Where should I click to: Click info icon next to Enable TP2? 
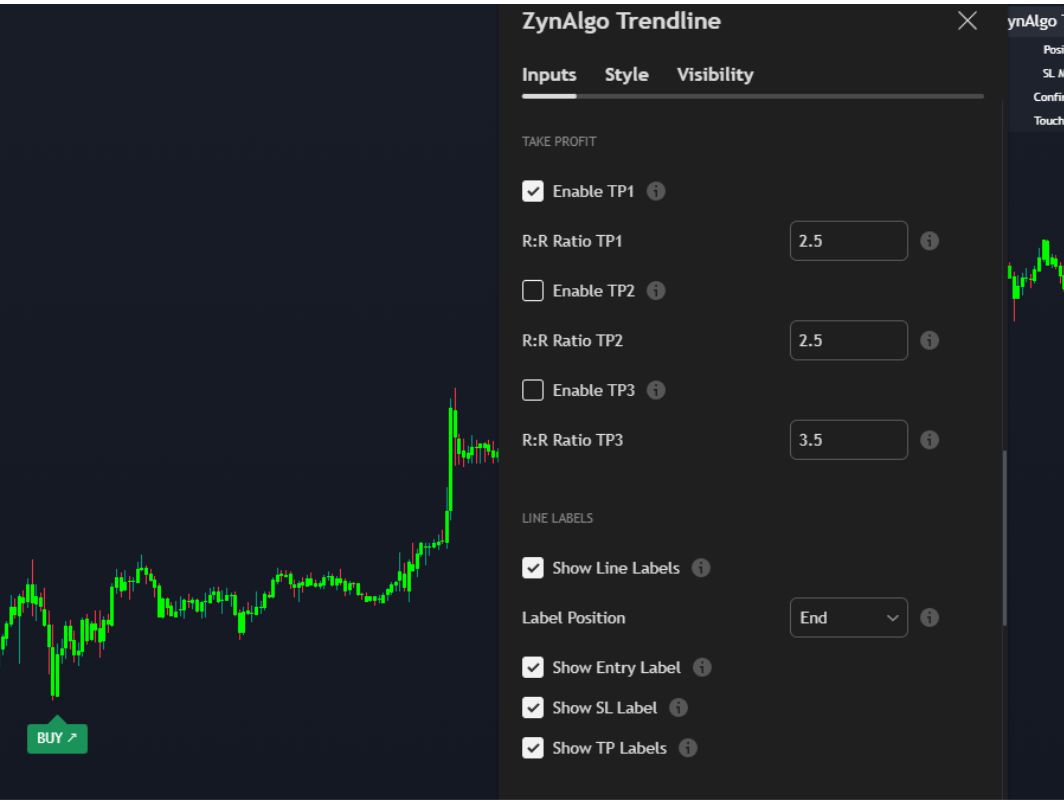coord(656,291)
